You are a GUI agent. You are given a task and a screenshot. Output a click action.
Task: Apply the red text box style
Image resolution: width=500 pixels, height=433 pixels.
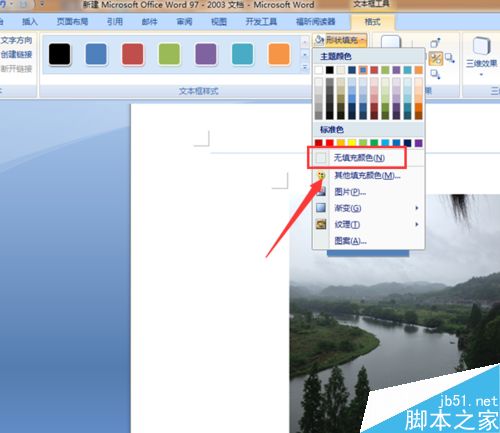coord(133,54)
